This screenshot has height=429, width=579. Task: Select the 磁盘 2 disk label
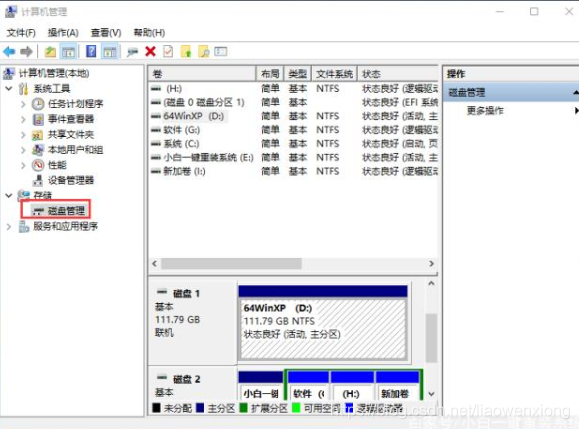pyautogui.click(x=186, y=379)
